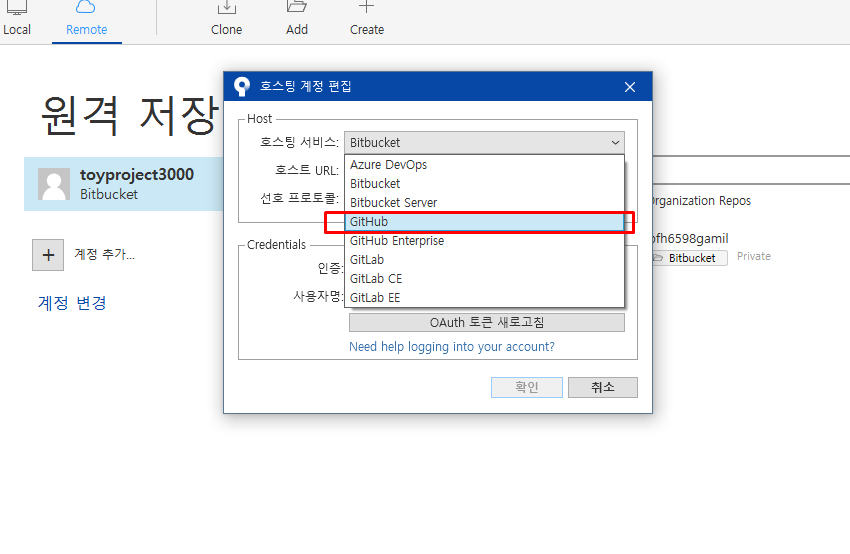Click the plus icon to add account
This screenshot has height=554, width=850.
click(48, 255)
